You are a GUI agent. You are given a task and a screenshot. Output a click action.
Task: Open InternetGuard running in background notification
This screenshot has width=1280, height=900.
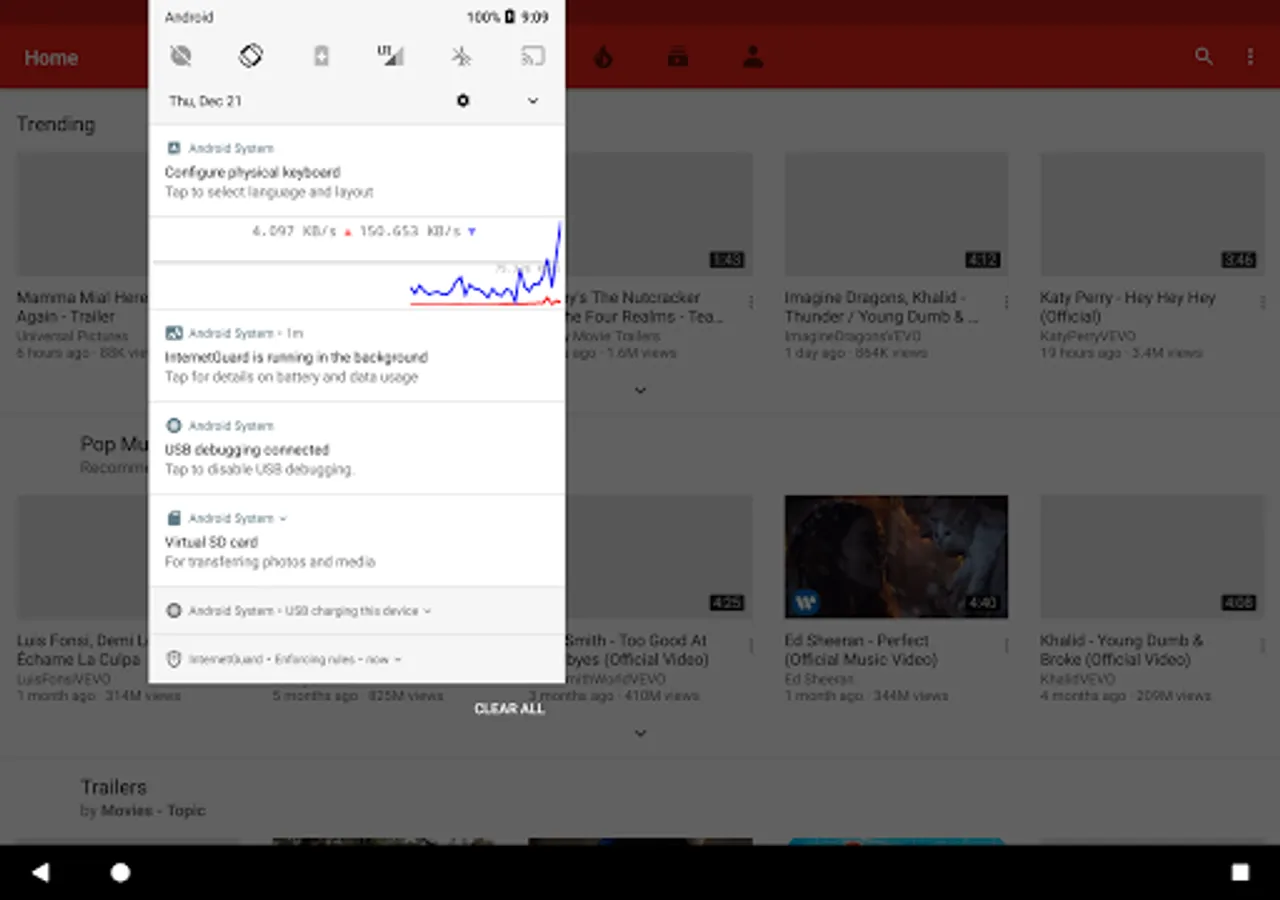pos(357,356)
